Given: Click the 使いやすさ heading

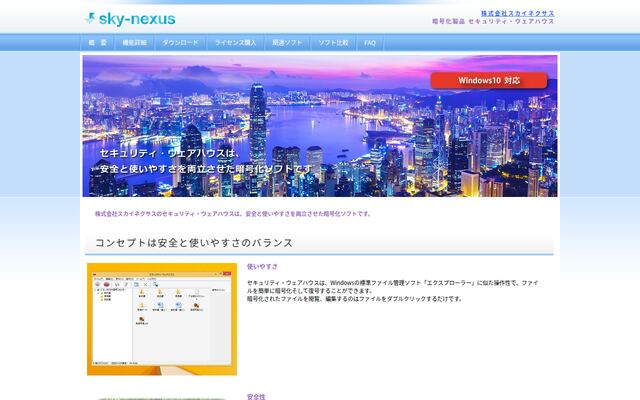Looking at the screenshot, I should tap(262, 267).
